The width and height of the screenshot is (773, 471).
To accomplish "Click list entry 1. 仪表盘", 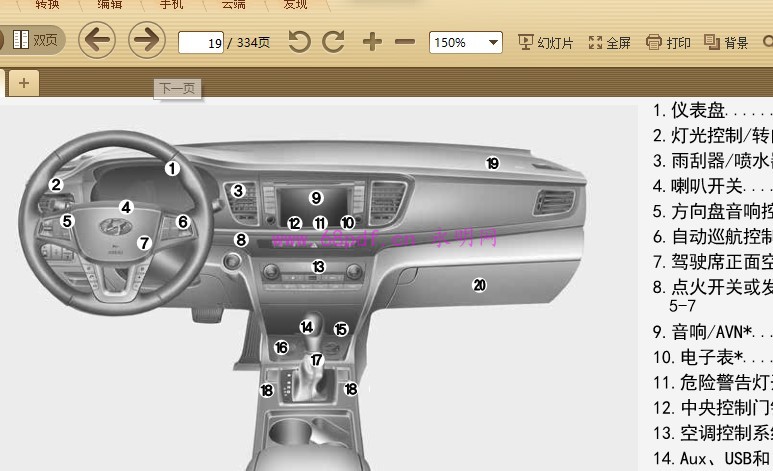I will [713, 110].
